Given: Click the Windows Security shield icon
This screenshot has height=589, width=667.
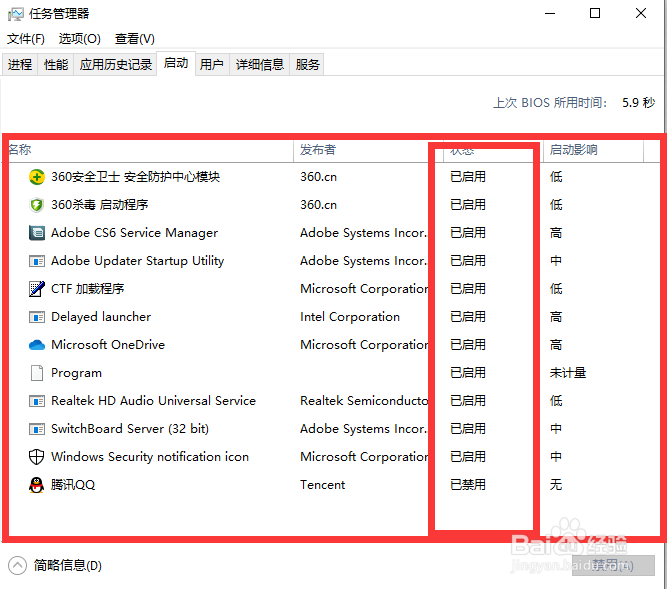Looking at the screenshot, I should 37,457.
